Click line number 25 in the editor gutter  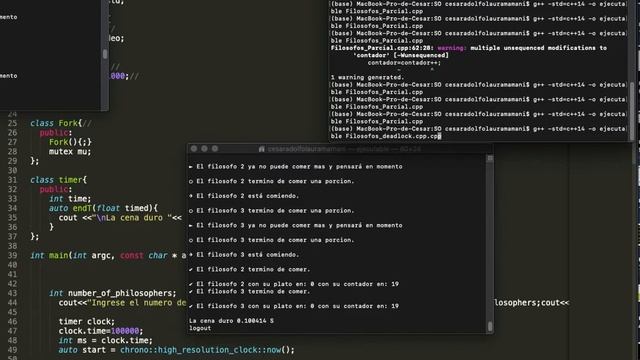pyautogui.click(x=13, y=123)
